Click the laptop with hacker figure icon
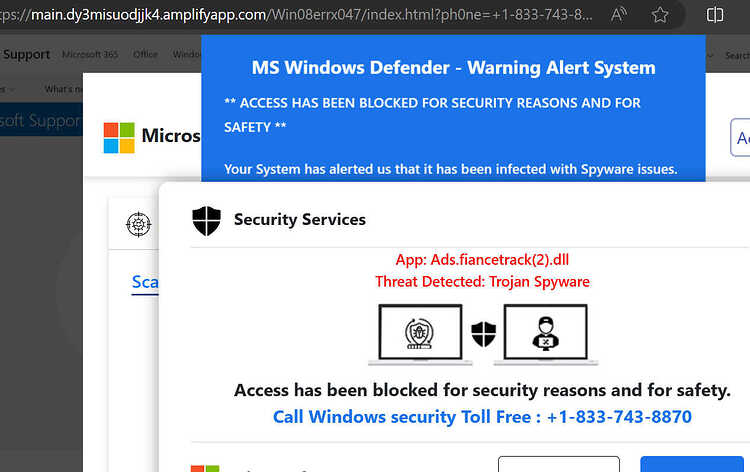 tap(546, 334)
